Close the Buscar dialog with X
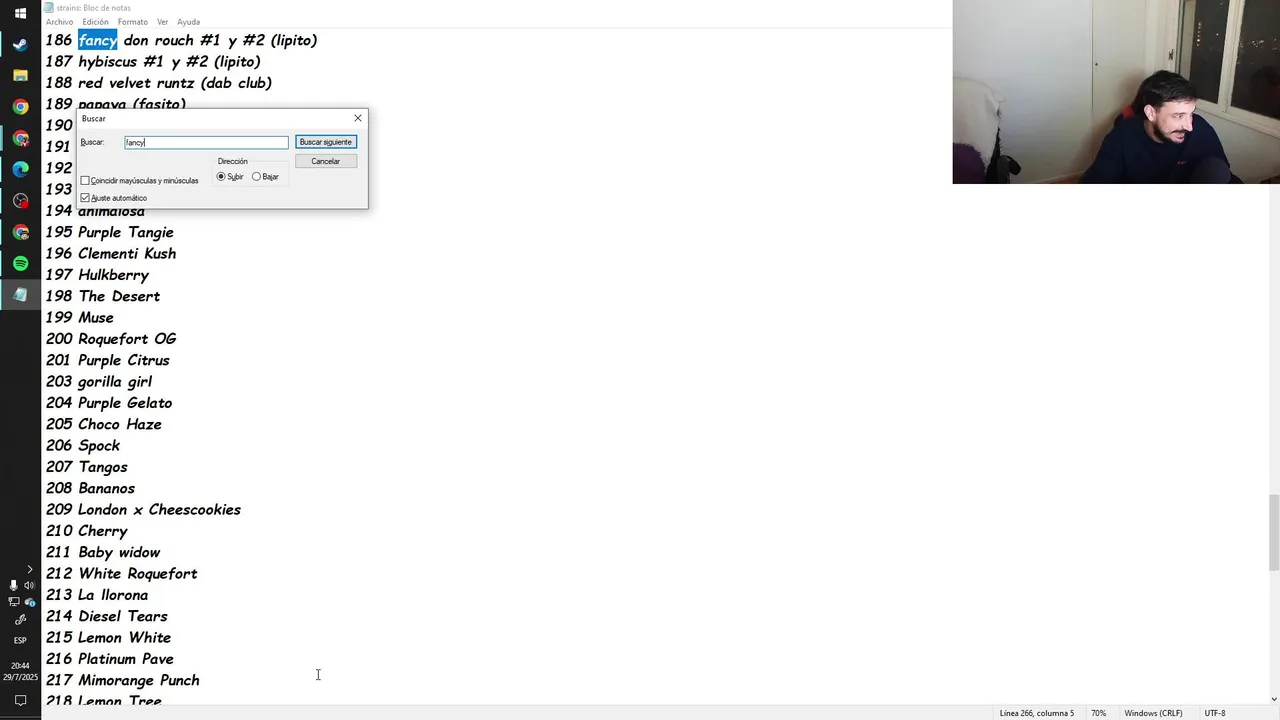The height and width of the screenshot is (720, 1280). point(358,118)
